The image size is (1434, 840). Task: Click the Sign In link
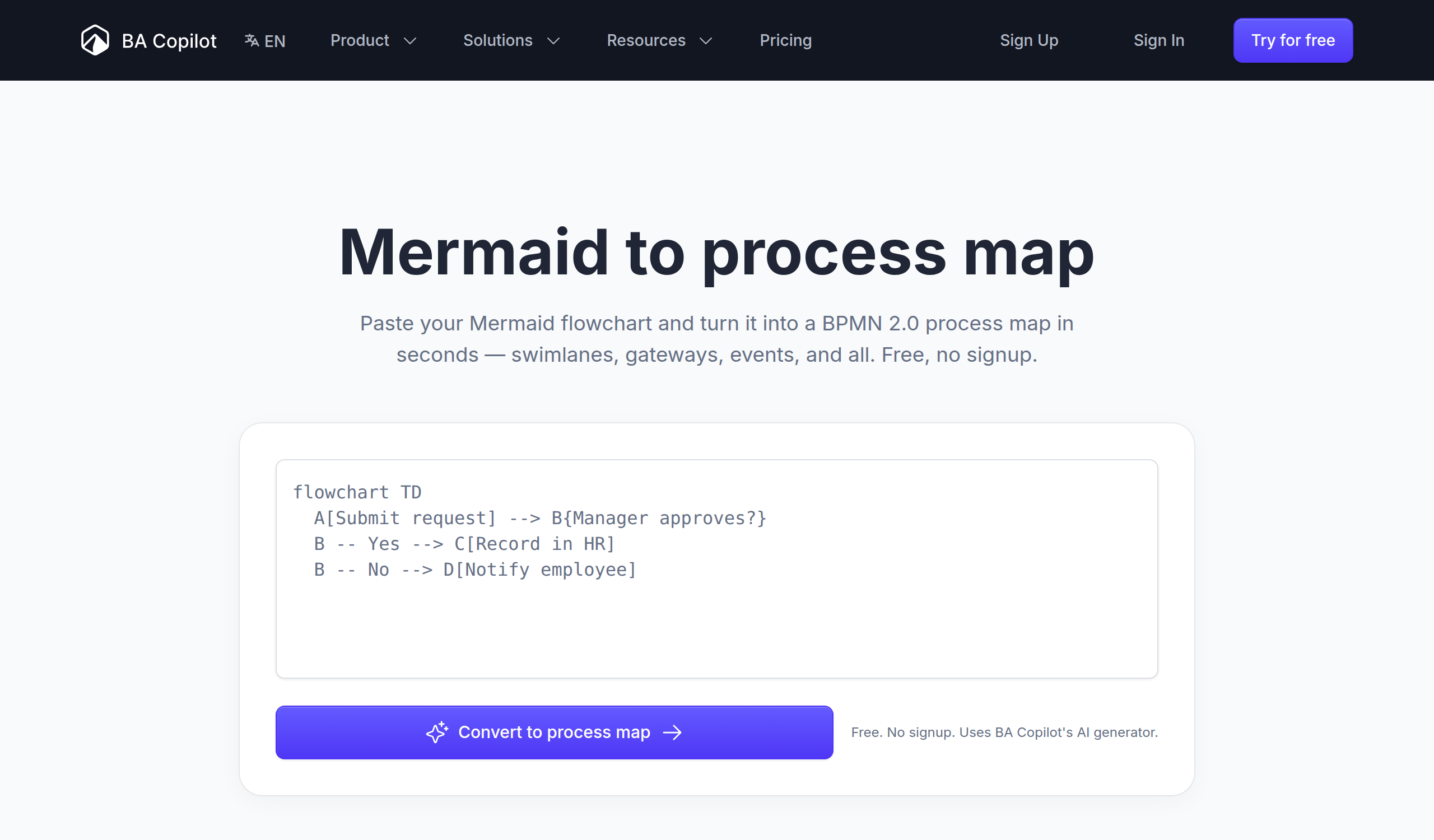click(x=1159, y=40)
